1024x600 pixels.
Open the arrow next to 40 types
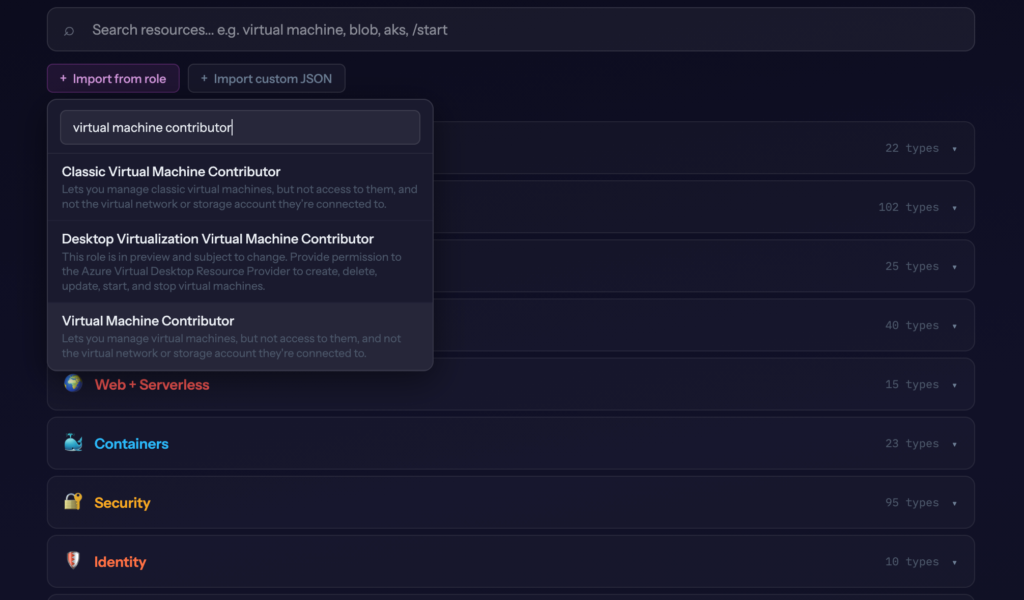pos(954,326)
